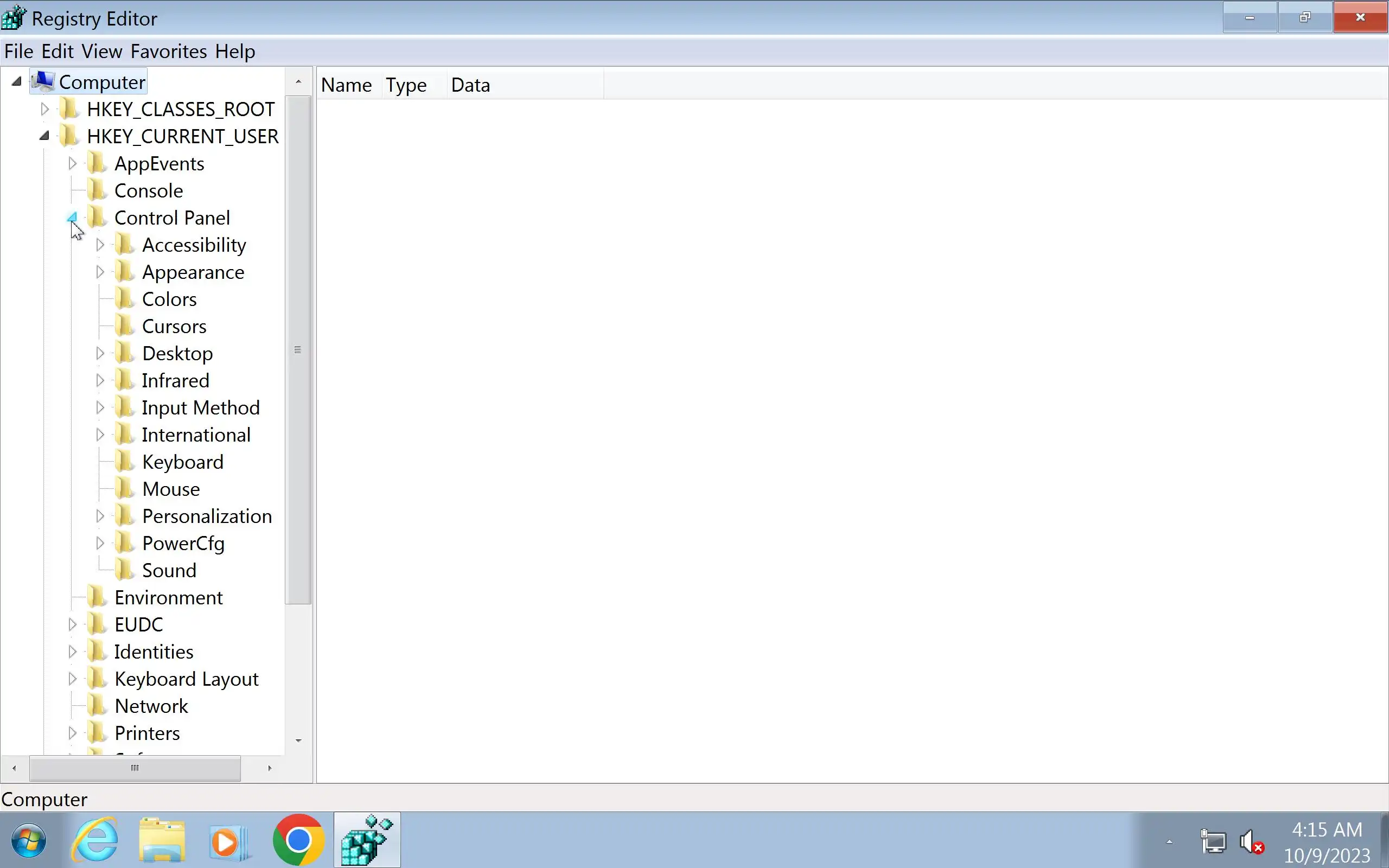Screen dimensions: 1389x868
Task: Click the Data column header
Action: click(470, 85)
